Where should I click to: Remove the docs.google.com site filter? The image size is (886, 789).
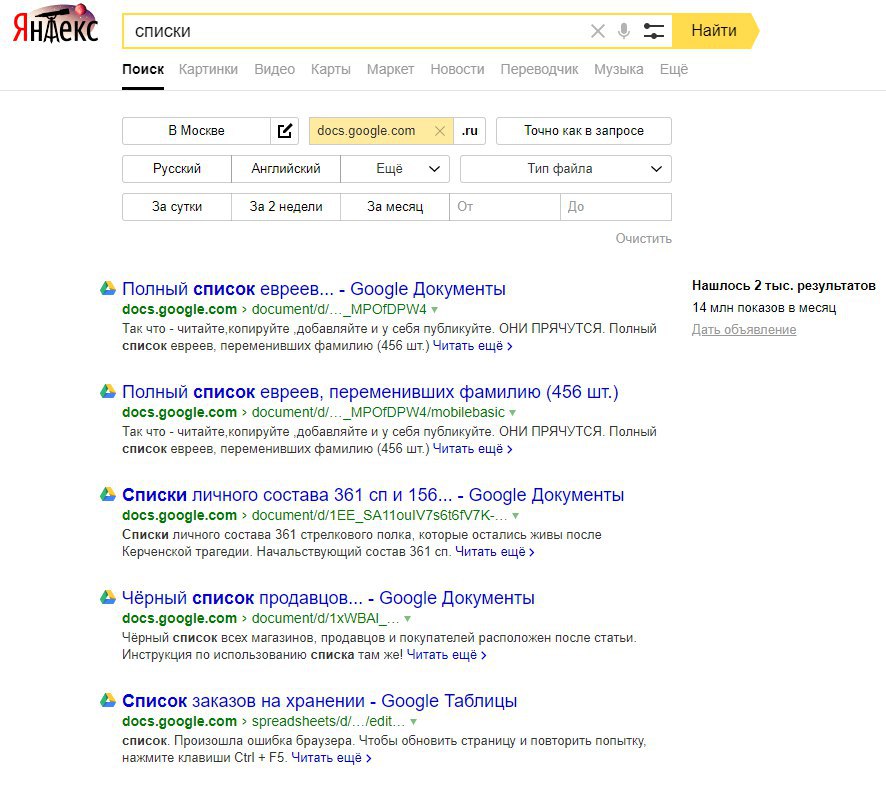[x=440, y=131]
